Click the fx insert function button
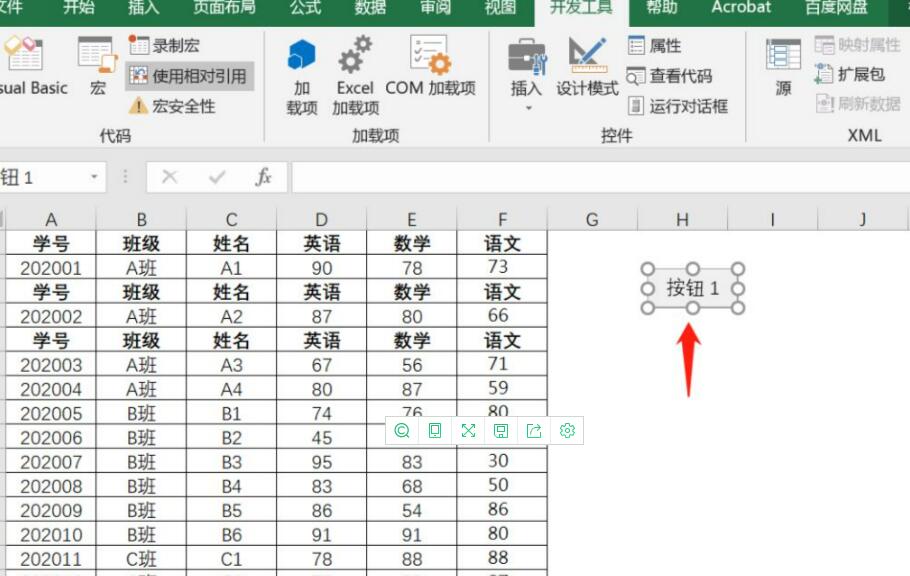Image resolution: width=910 pixels, height=576 pixels. coord(263,177)
